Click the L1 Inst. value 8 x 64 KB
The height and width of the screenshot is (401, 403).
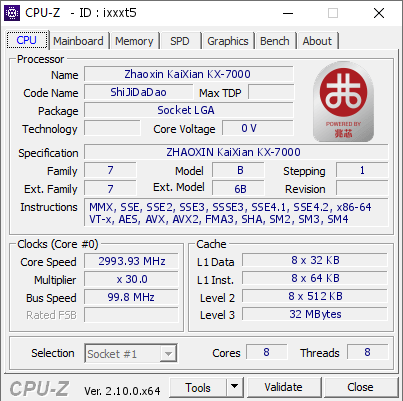[315, 278]
